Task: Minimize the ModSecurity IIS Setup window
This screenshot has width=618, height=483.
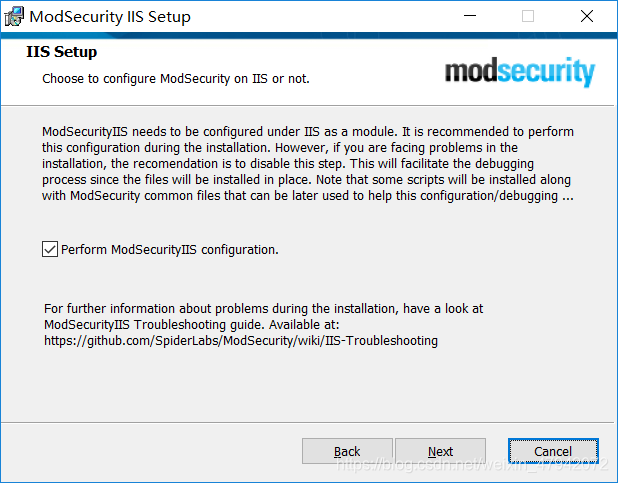Action: tap(470, 17)
